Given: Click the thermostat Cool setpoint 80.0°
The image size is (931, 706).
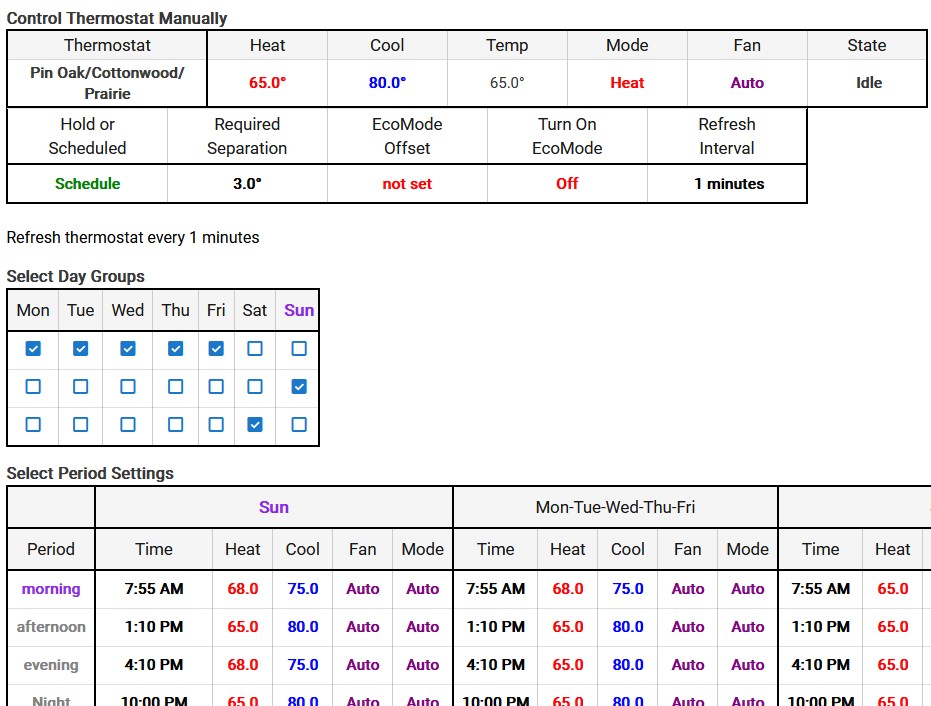Looking at the screenshot, I should [x=387, y=83].
